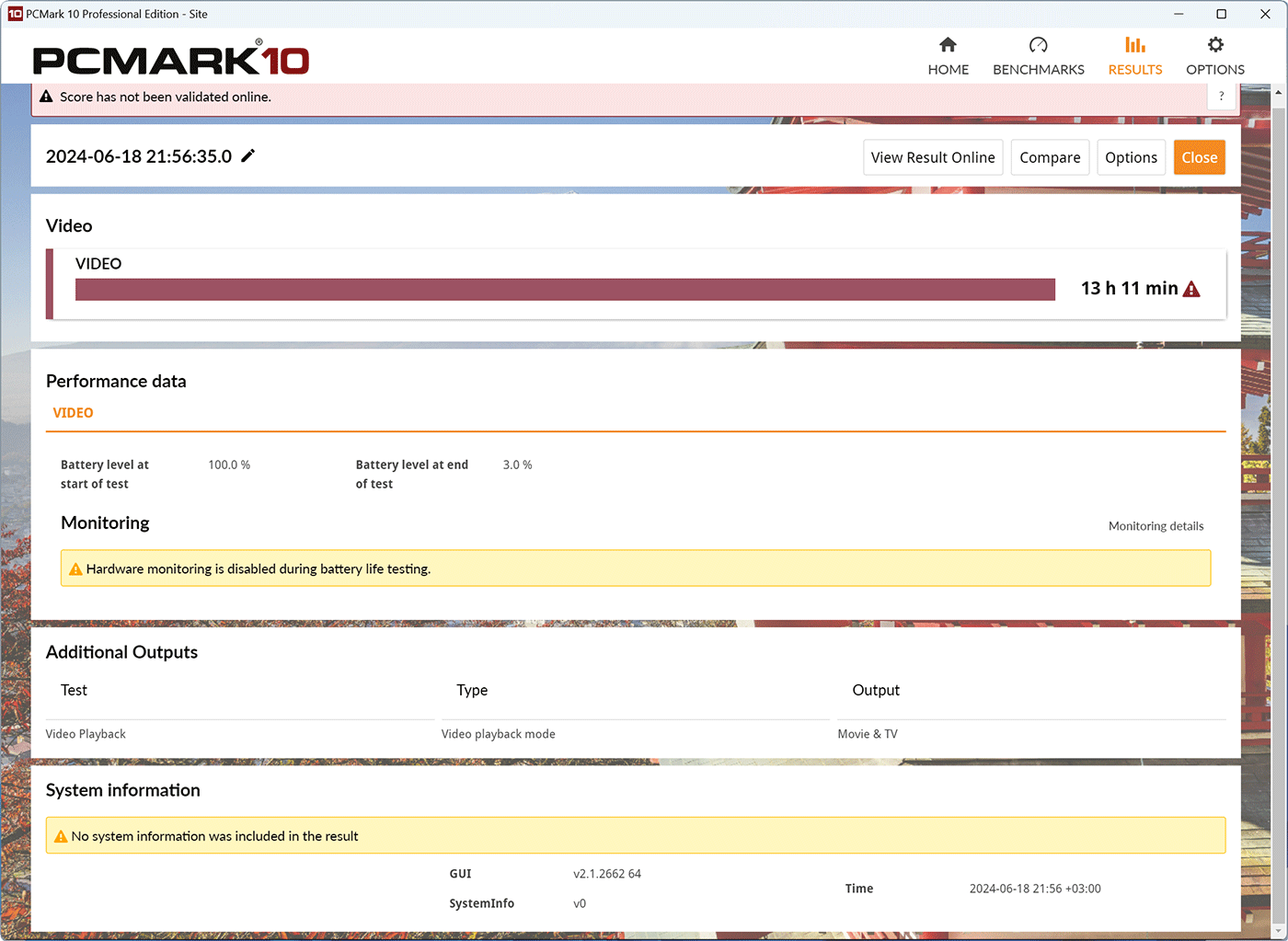Screen dimensions: 1288x941
Task: Click the Score has not been validated message
Action: pyautogui.click(x=166, y=97)
